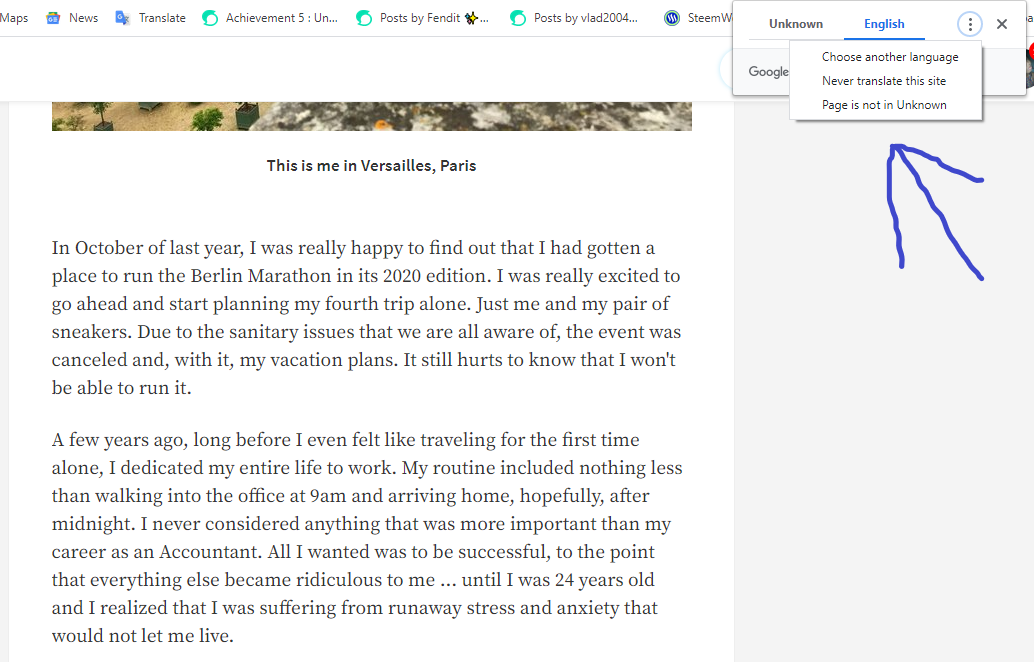Open the News bookmark calendar icon
Image resolution: width=1034 pixels, height=662 pixels.
(x=53, y=18)
